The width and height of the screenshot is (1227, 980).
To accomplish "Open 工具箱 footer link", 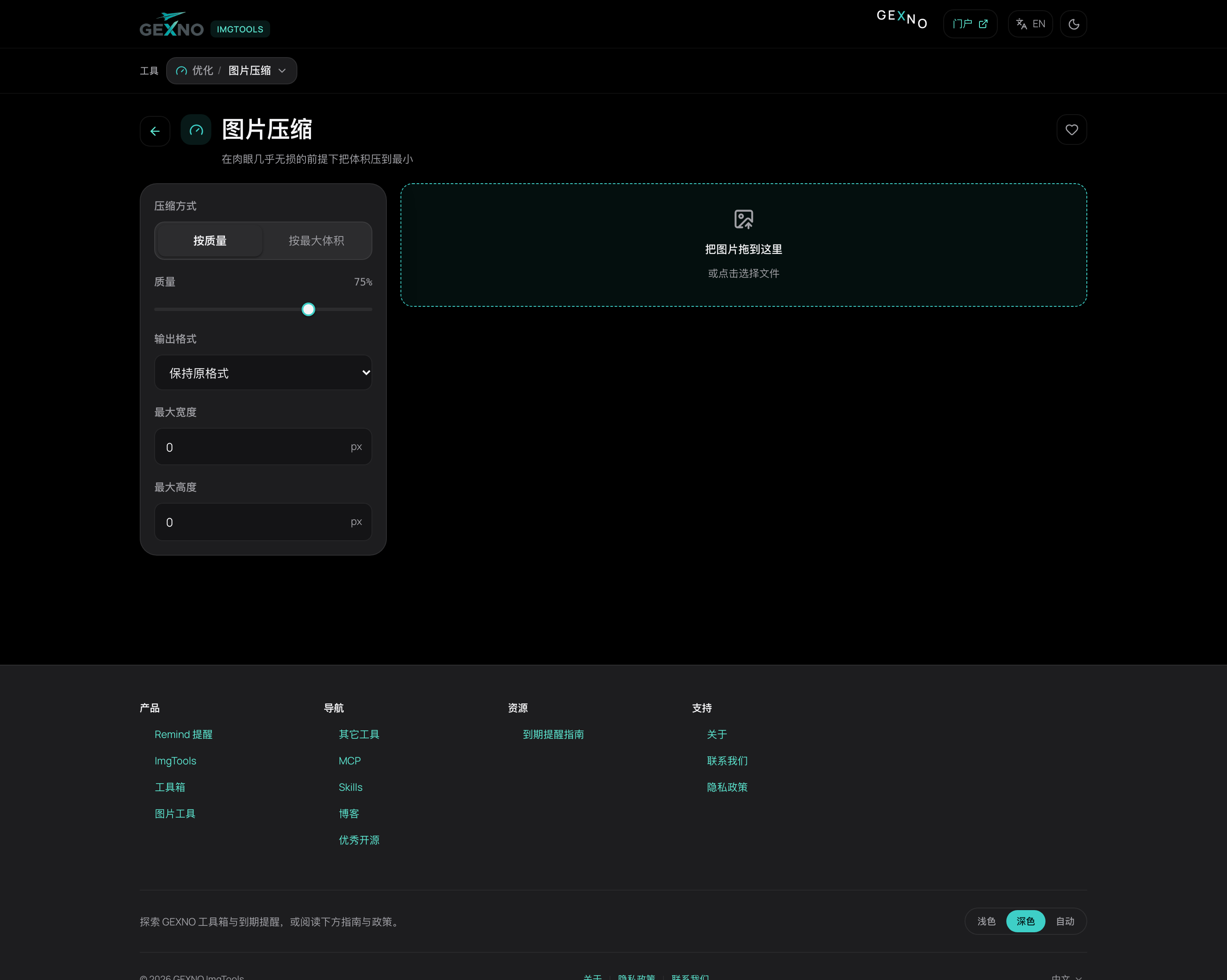I will (x=170, y=787).
